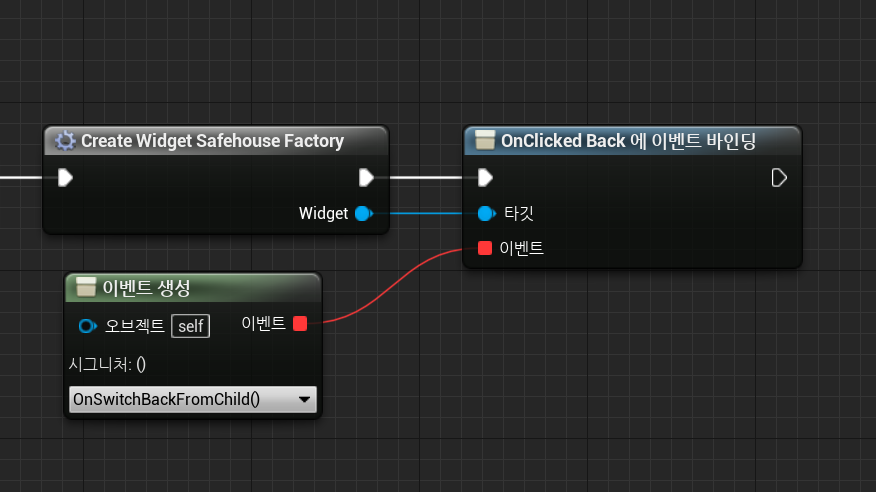Image resolution: width=876 pixels, height=492 pixels.
Task: Click the 이벤트 생성 node header icon
Action: (85, 287)
